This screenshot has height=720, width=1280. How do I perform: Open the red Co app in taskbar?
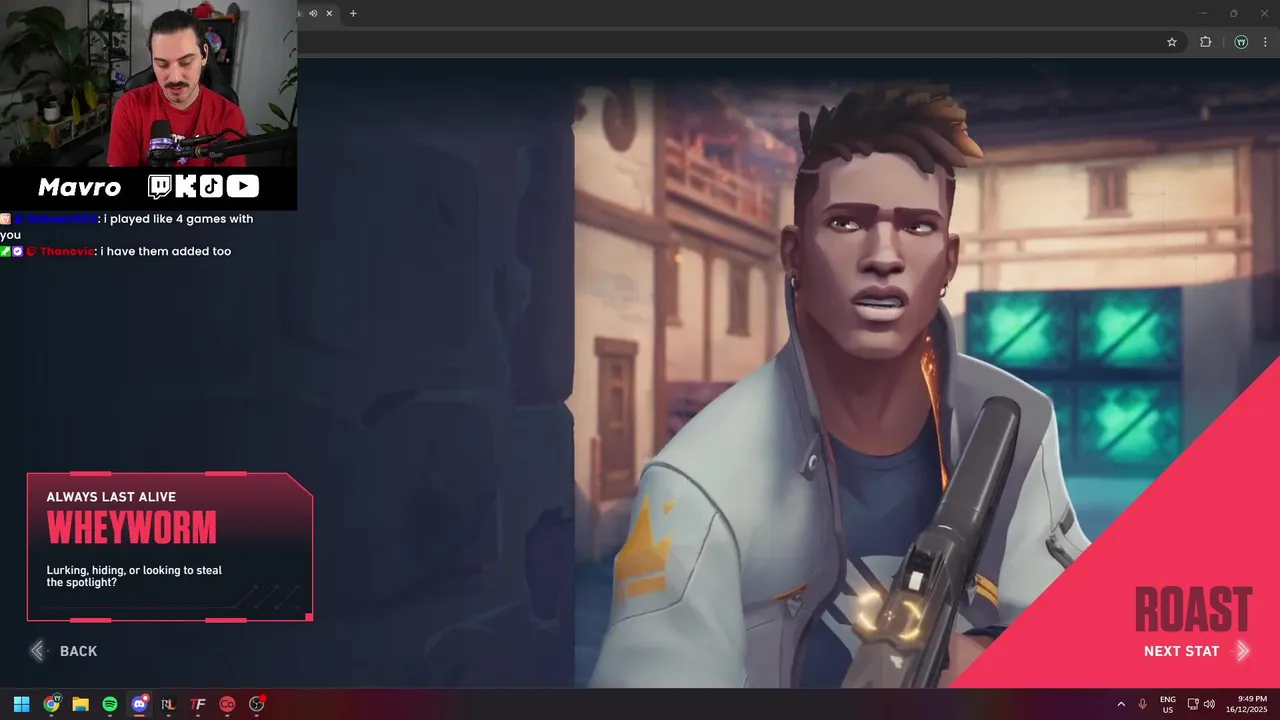(x=227, y=704)
